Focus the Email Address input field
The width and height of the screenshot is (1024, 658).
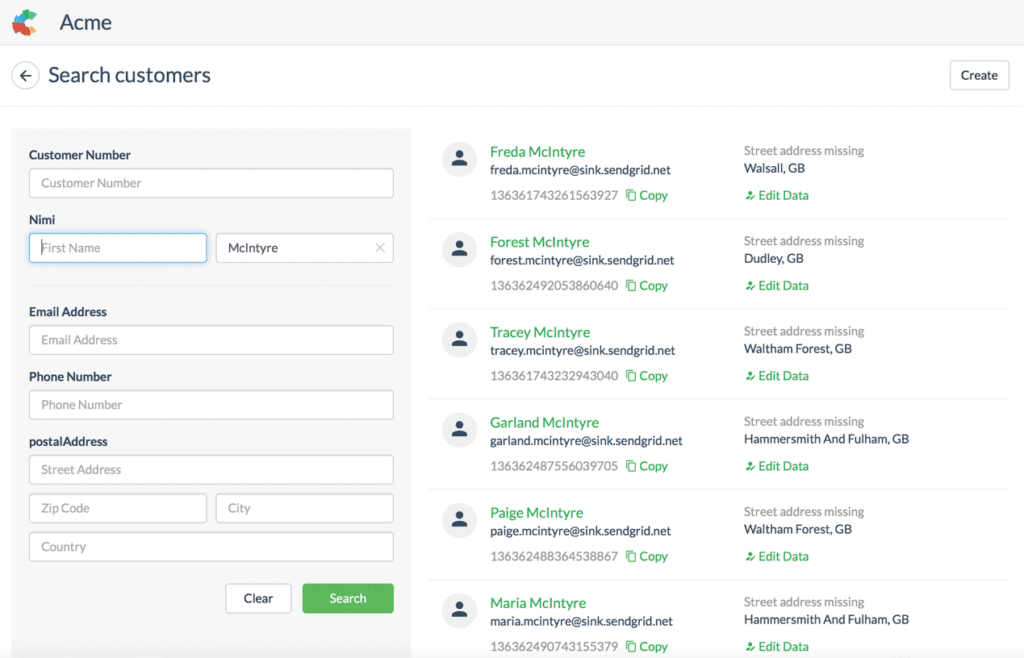[x=211, y=340]
